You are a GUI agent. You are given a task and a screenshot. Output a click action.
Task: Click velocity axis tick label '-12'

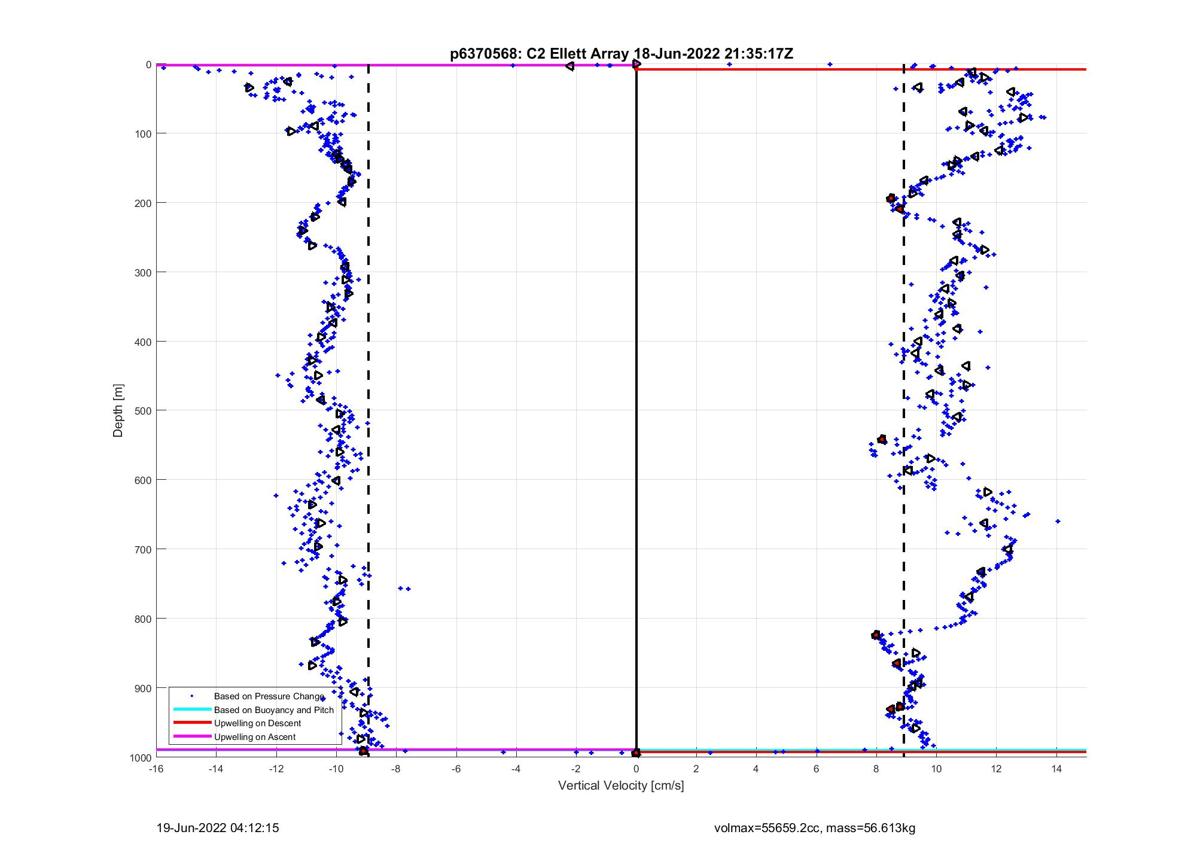coord(276,769)
